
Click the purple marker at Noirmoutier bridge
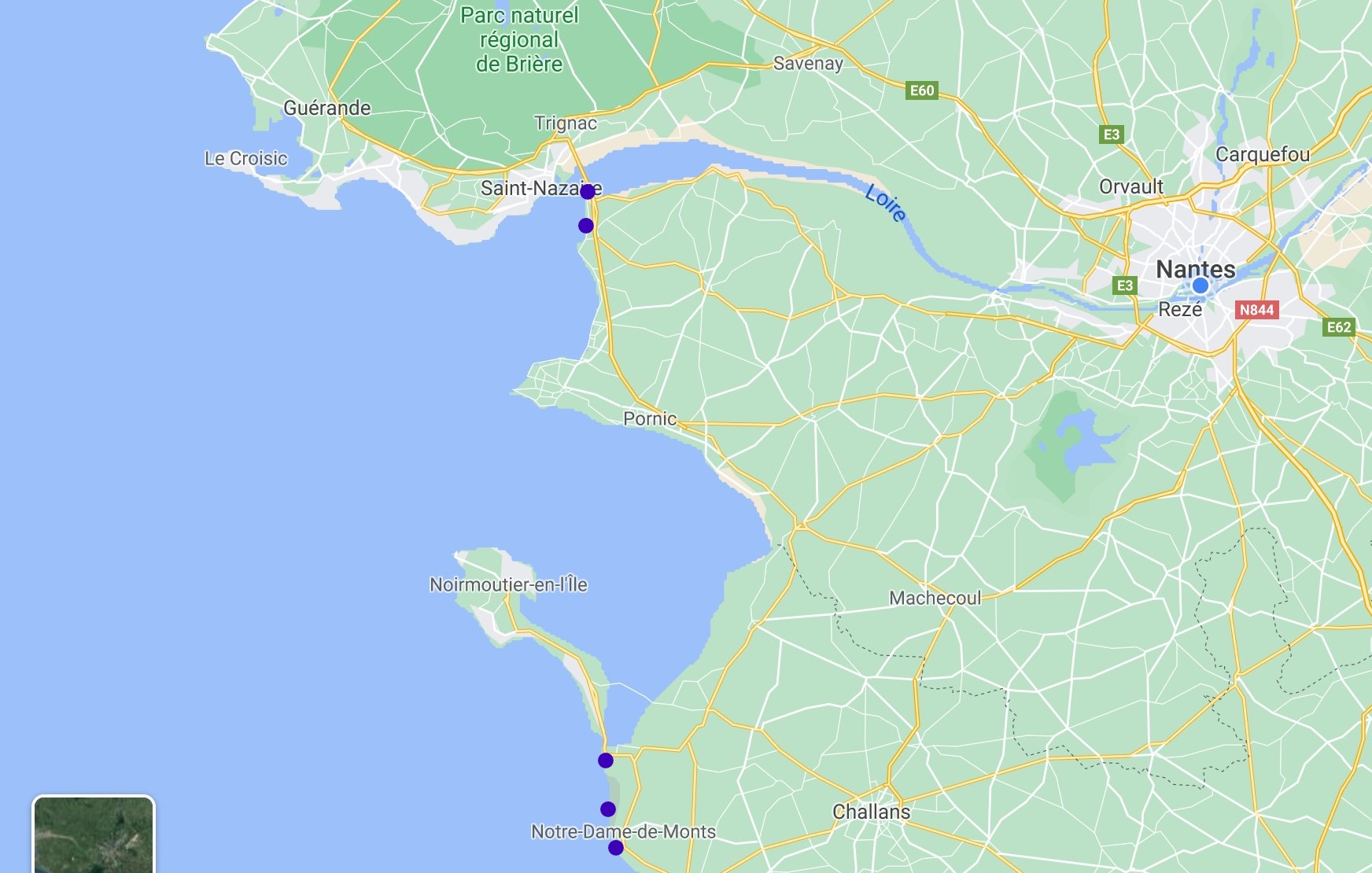point(606,761)
